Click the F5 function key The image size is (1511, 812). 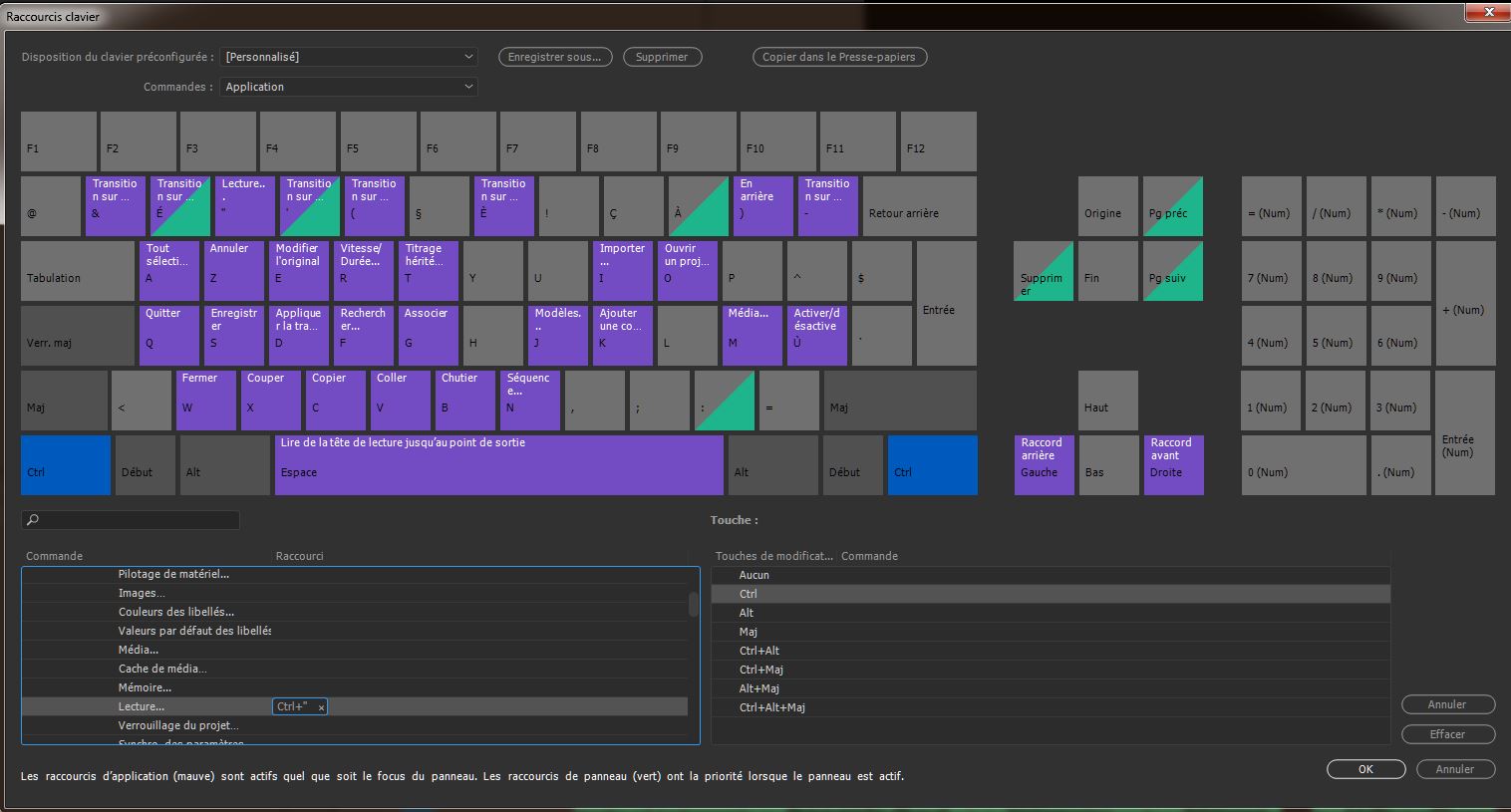point(378,141)
